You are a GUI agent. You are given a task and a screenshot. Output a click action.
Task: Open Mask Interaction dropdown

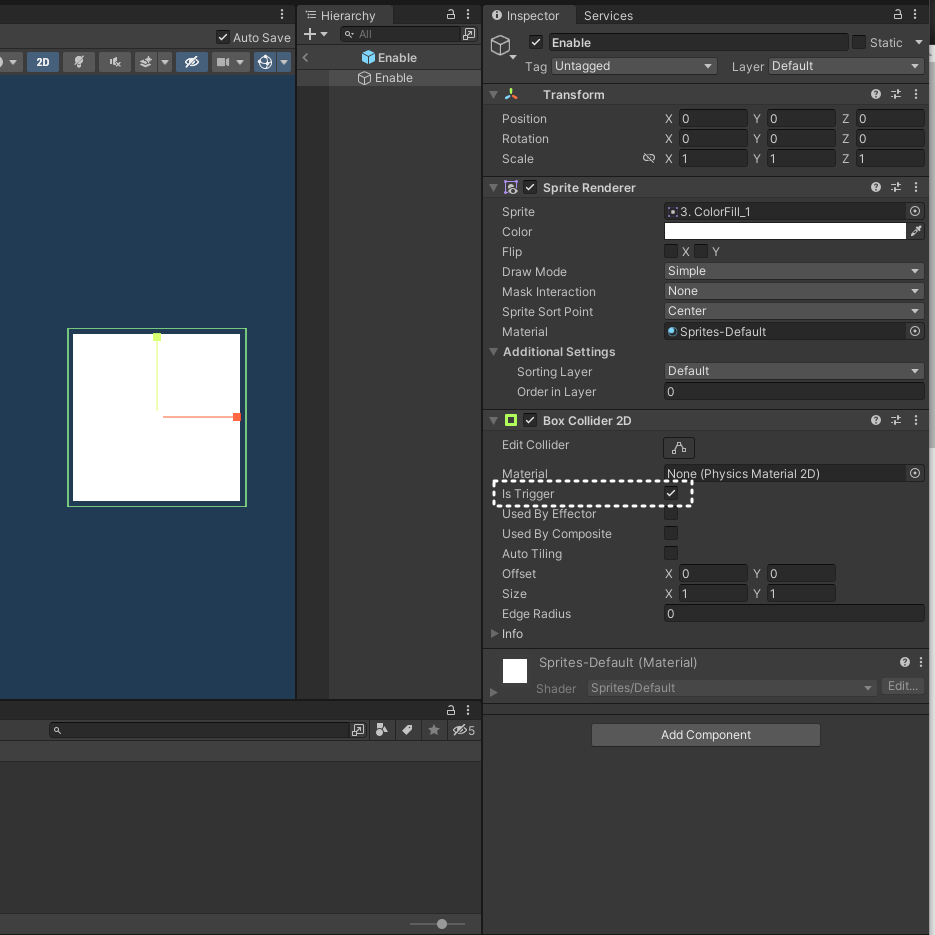[x=794, y=291]
